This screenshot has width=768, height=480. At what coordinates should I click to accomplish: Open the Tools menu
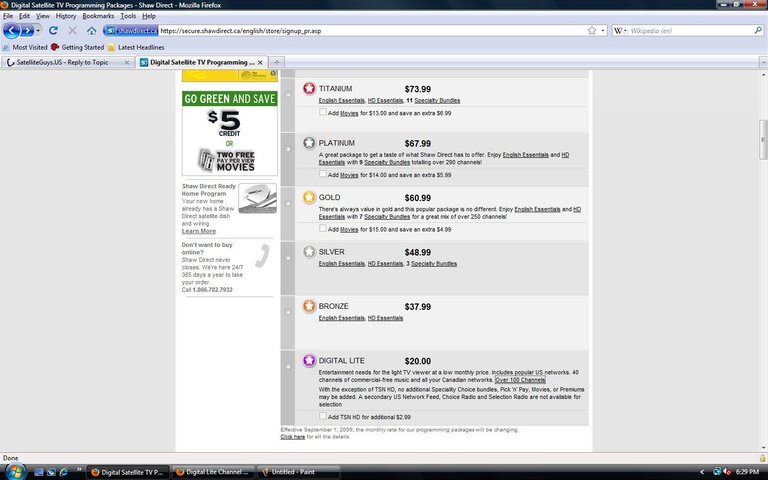(x=128, y=16)
